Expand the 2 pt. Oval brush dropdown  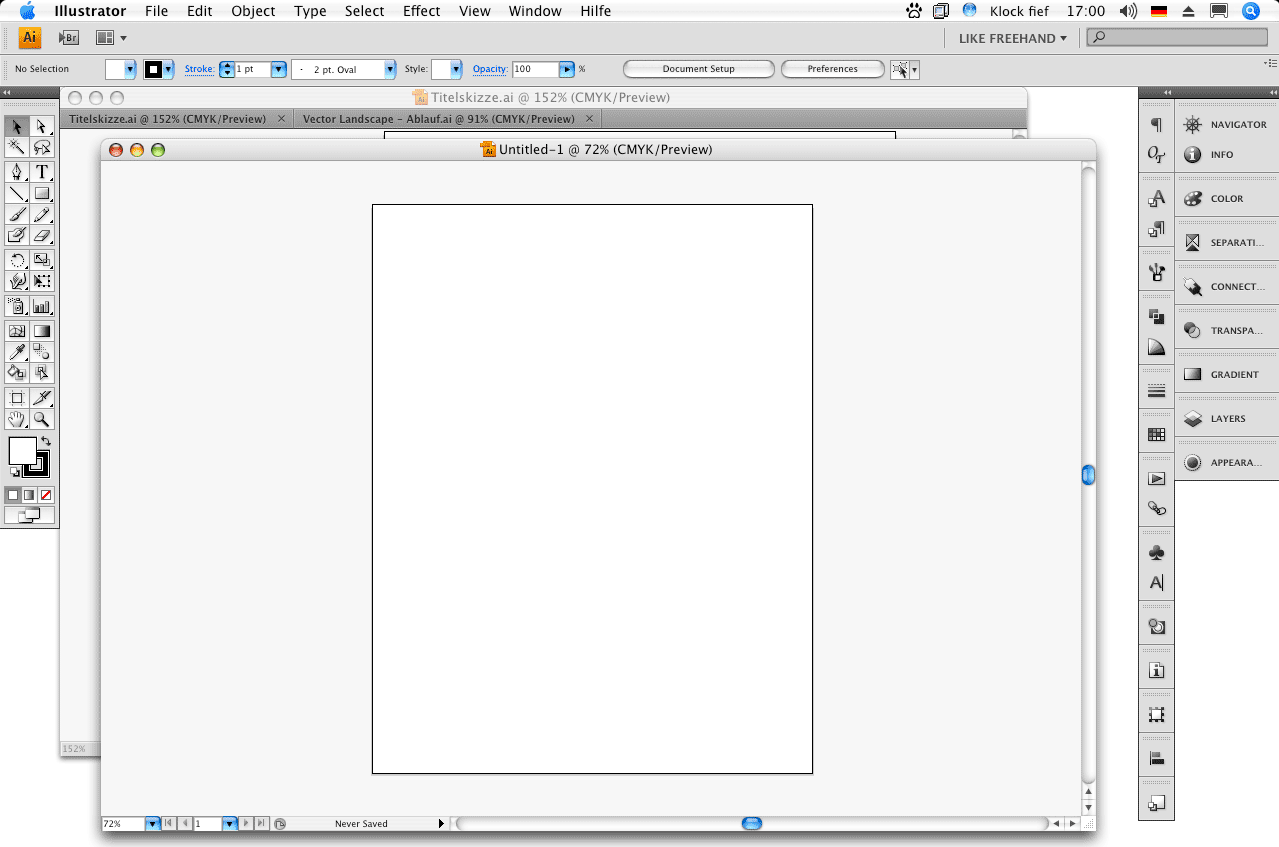coord(389,69)
